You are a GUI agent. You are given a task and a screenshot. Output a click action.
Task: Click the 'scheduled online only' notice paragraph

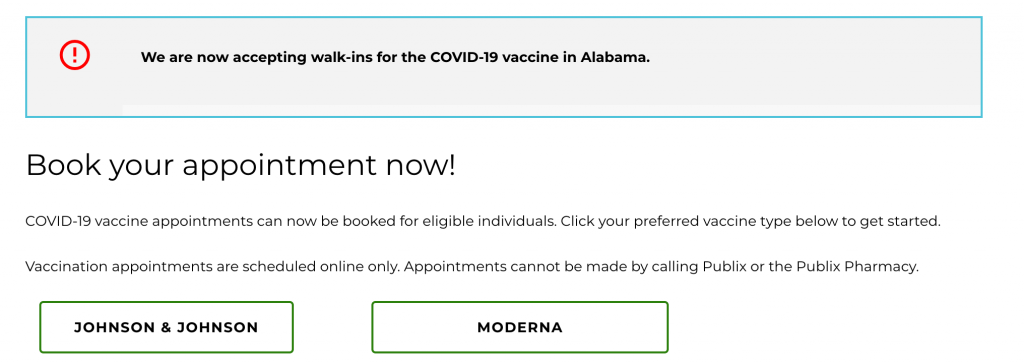coord(472,267)
